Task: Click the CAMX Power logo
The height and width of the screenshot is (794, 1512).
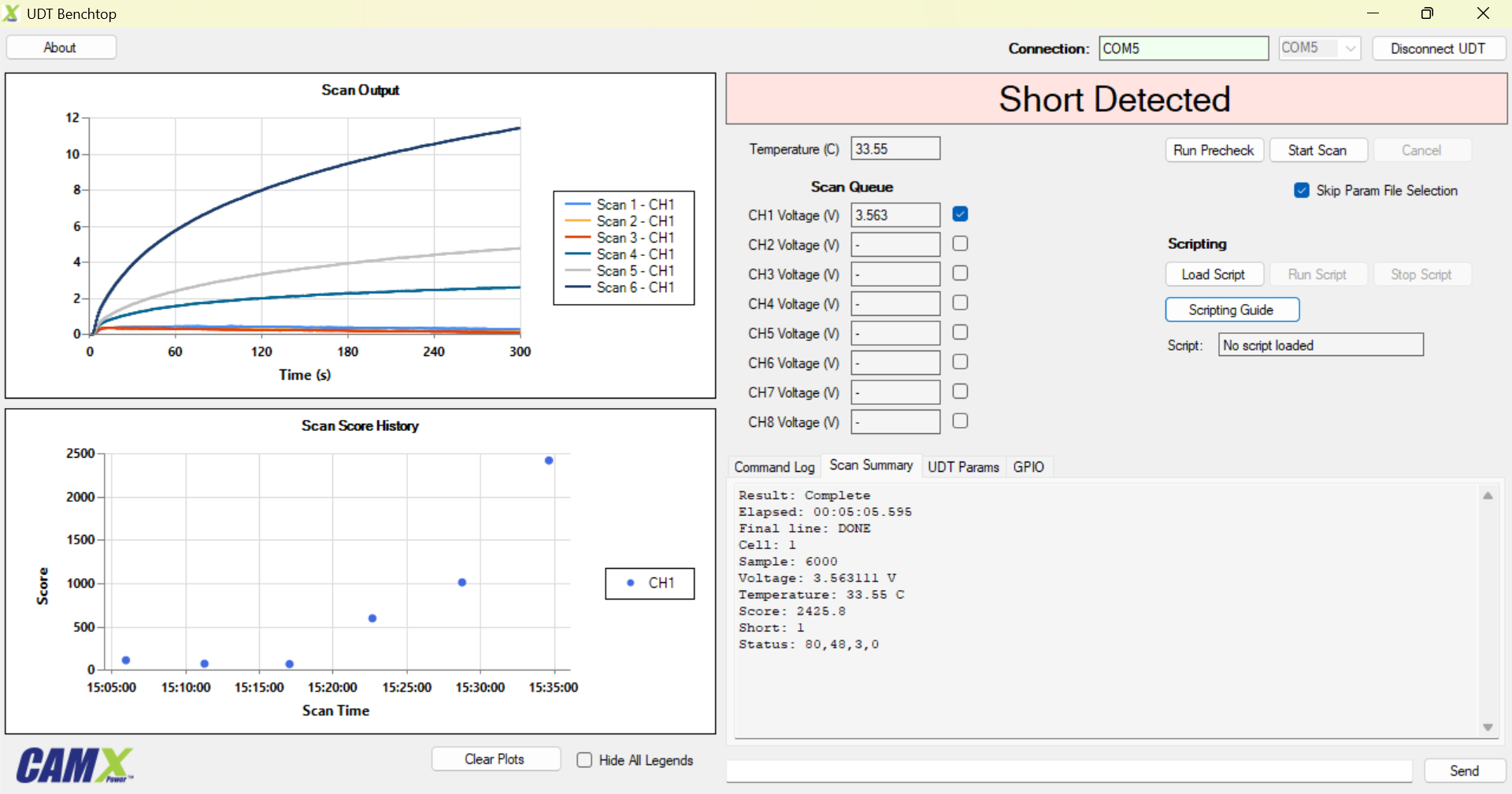Action: (75, 765)
